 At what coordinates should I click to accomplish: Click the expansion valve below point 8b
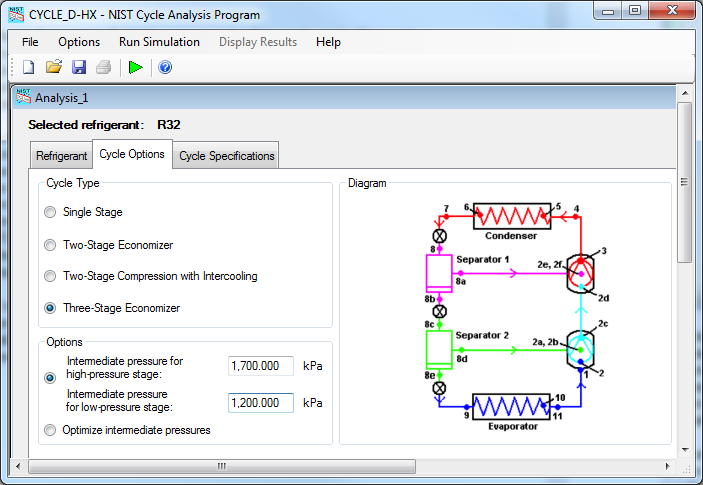439,311
